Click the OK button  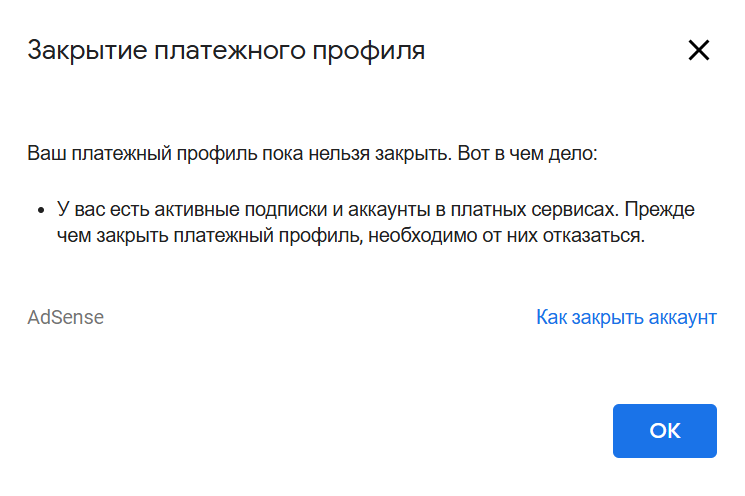tap(665, 431)
